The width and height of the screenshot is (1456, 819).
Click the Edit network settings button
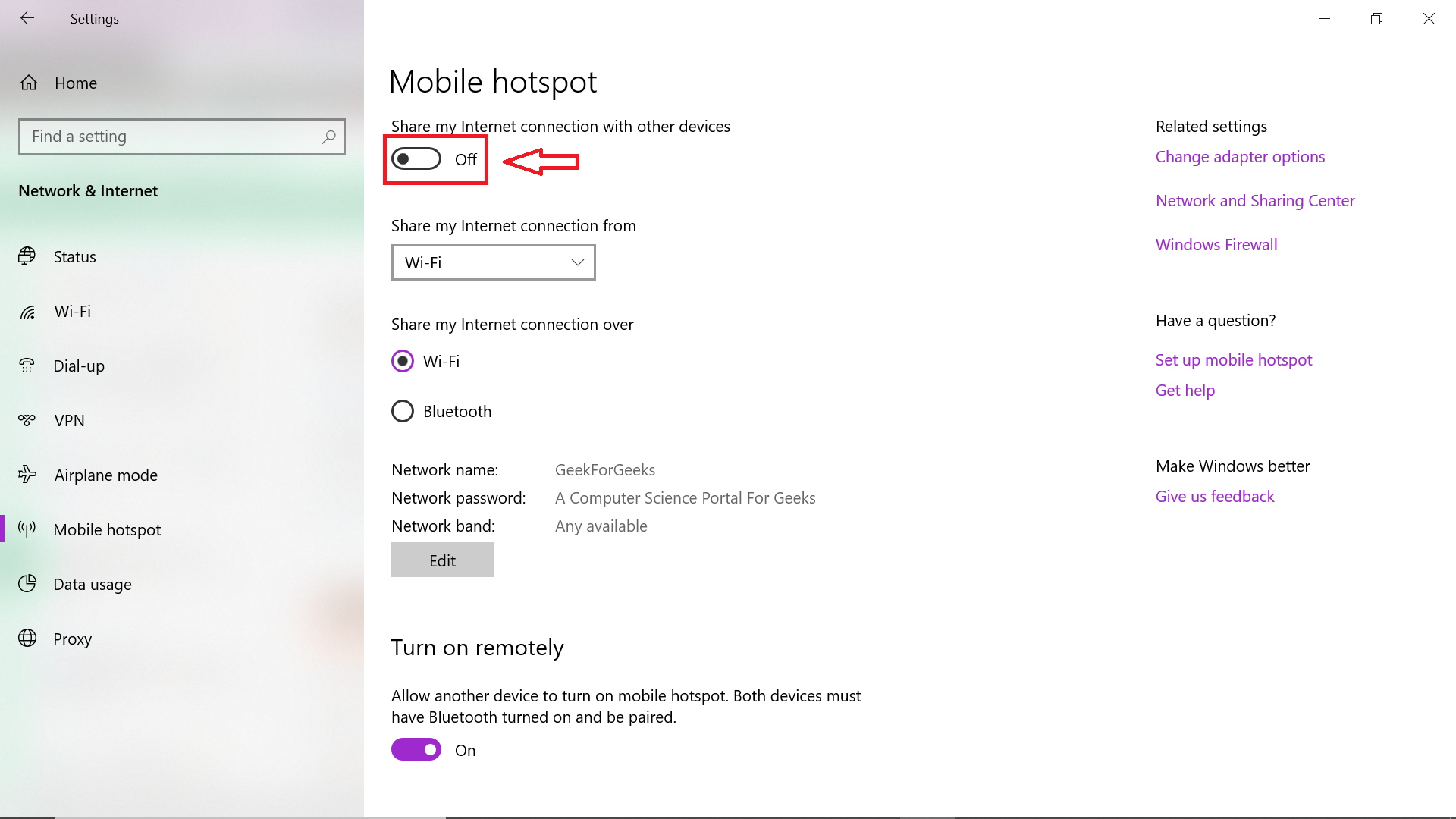tap(441, 559)
